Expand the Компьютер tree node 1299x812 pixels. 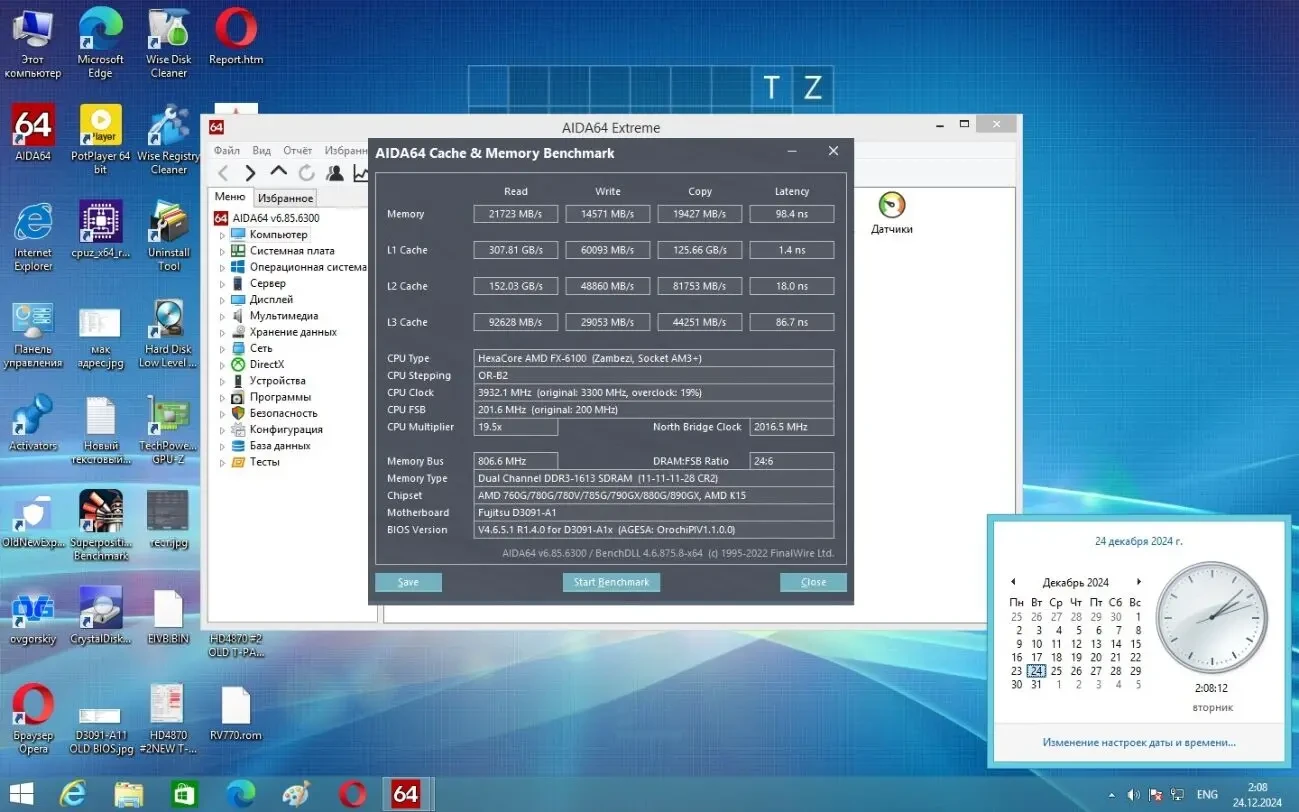222,234
